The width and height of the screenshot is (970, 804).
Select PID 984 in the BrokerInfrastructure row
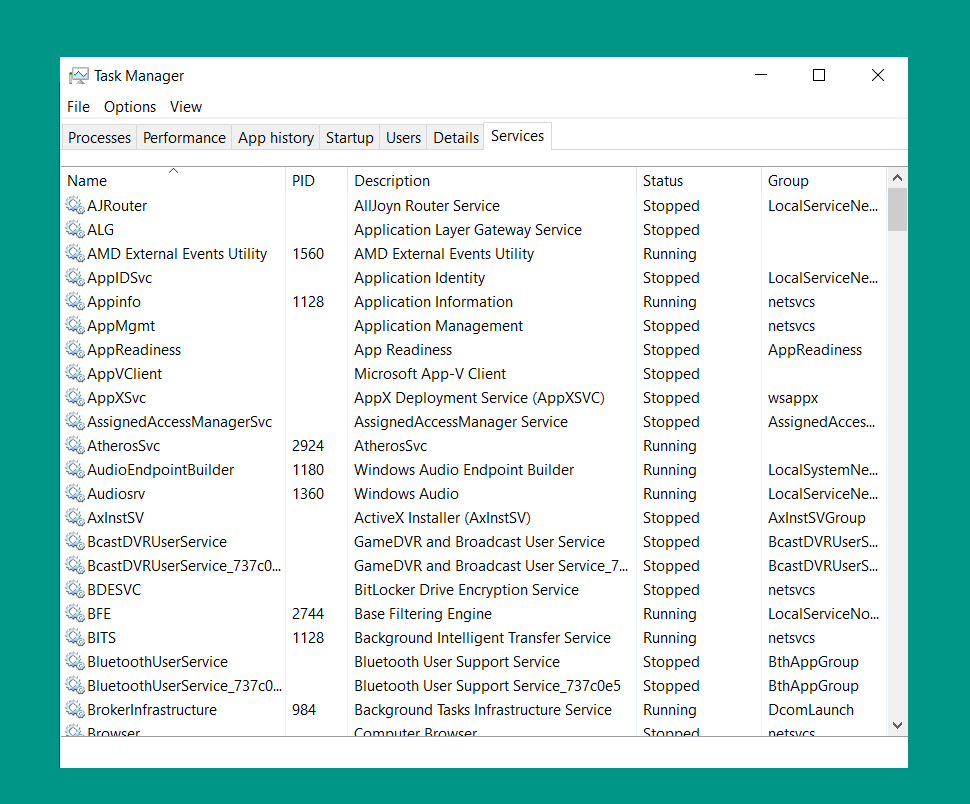(304, 710)
